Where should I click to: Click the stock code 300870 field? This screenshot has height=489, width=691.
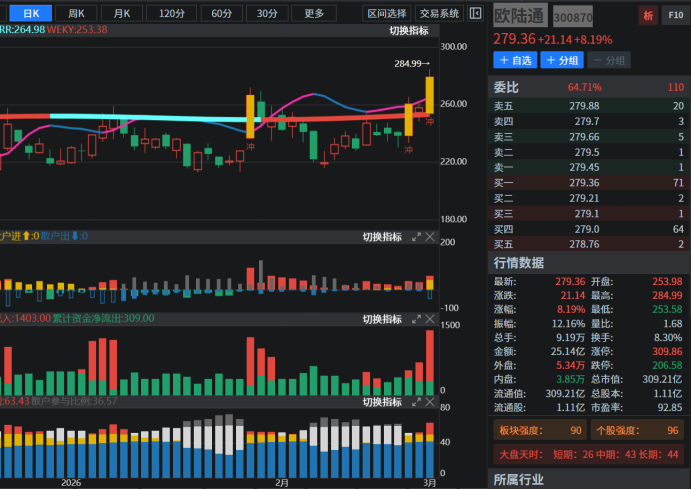pos(573,17)
